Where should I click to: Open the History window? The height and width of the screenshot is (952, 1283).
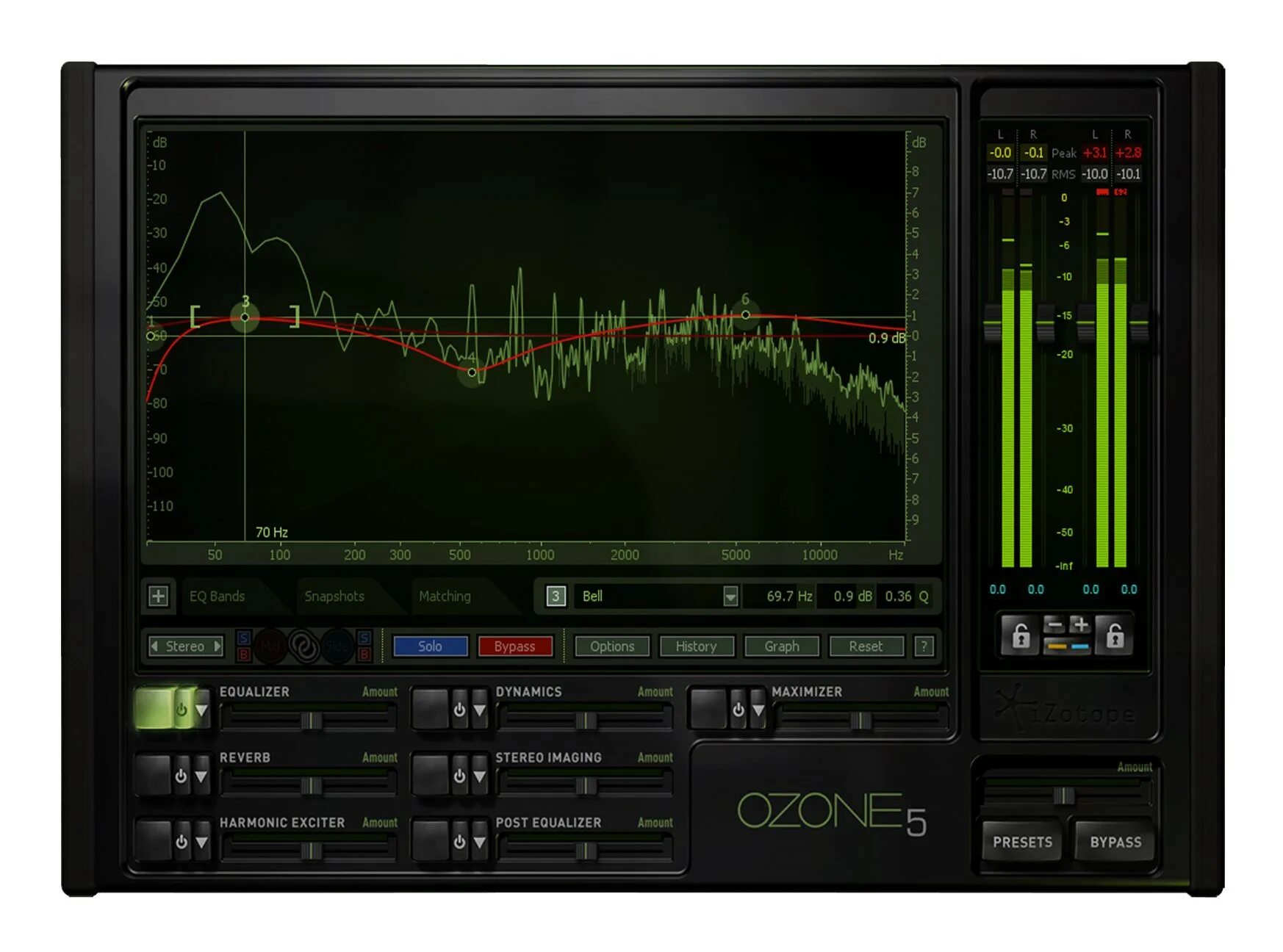(696, 646)
